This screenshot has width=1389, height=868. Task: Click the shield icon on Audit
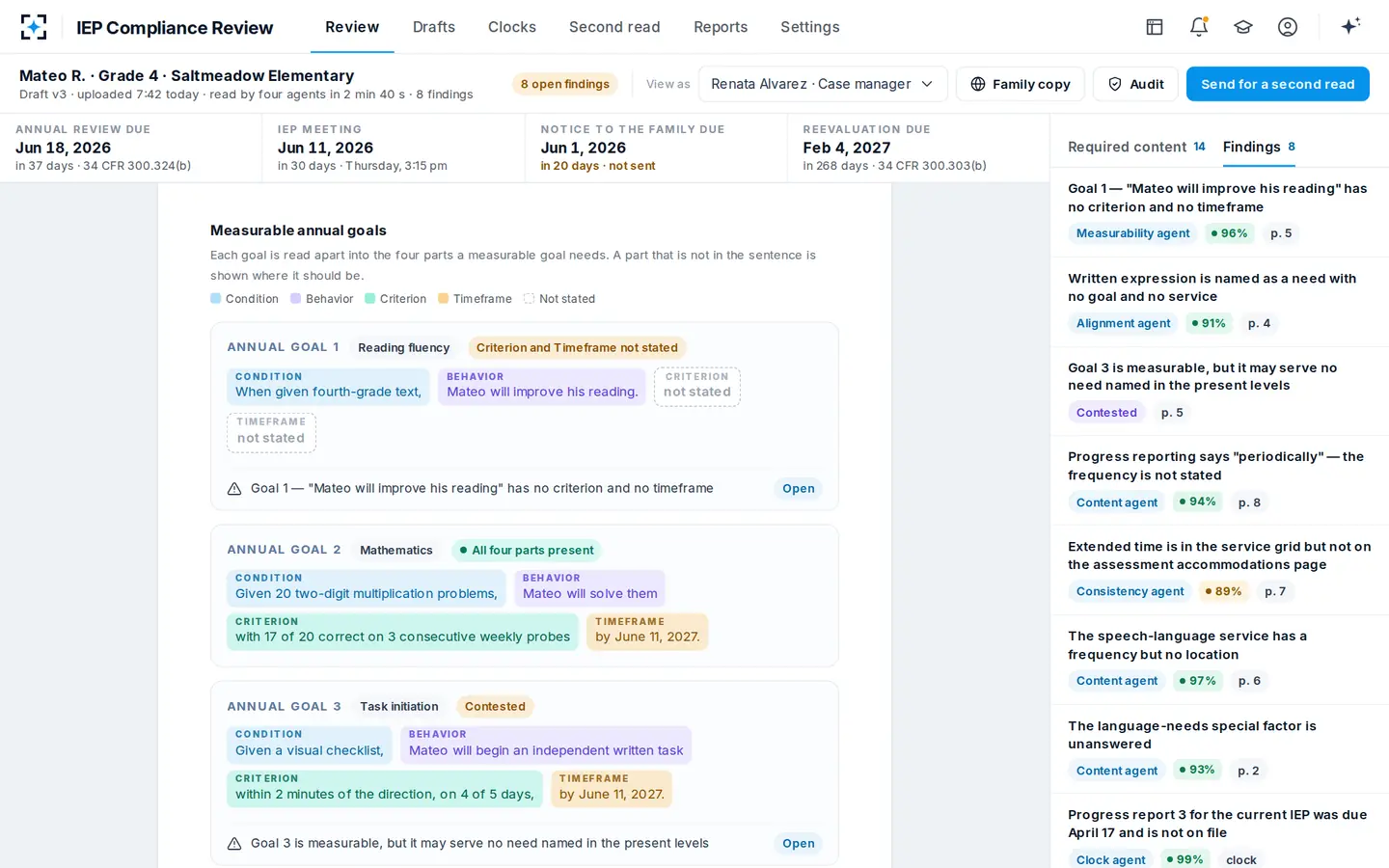coord(1115,84)
